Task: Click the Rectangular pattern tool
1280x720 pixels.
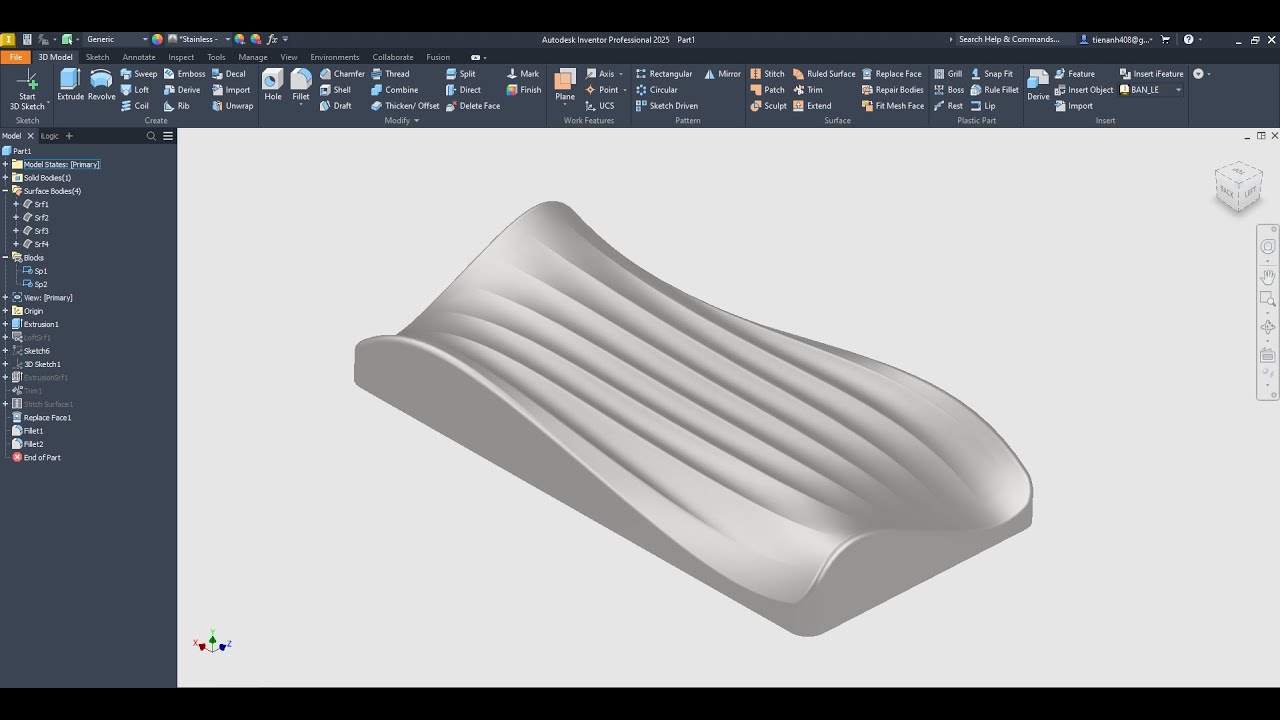Action: click(x=664, y=74)
